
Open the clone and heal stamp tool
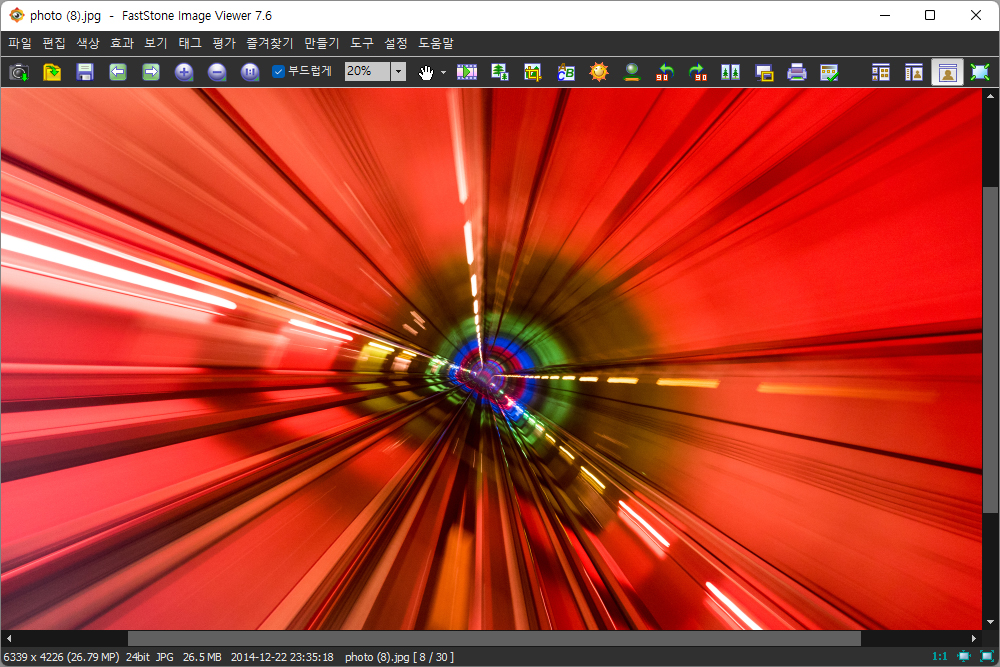point(632,72)
